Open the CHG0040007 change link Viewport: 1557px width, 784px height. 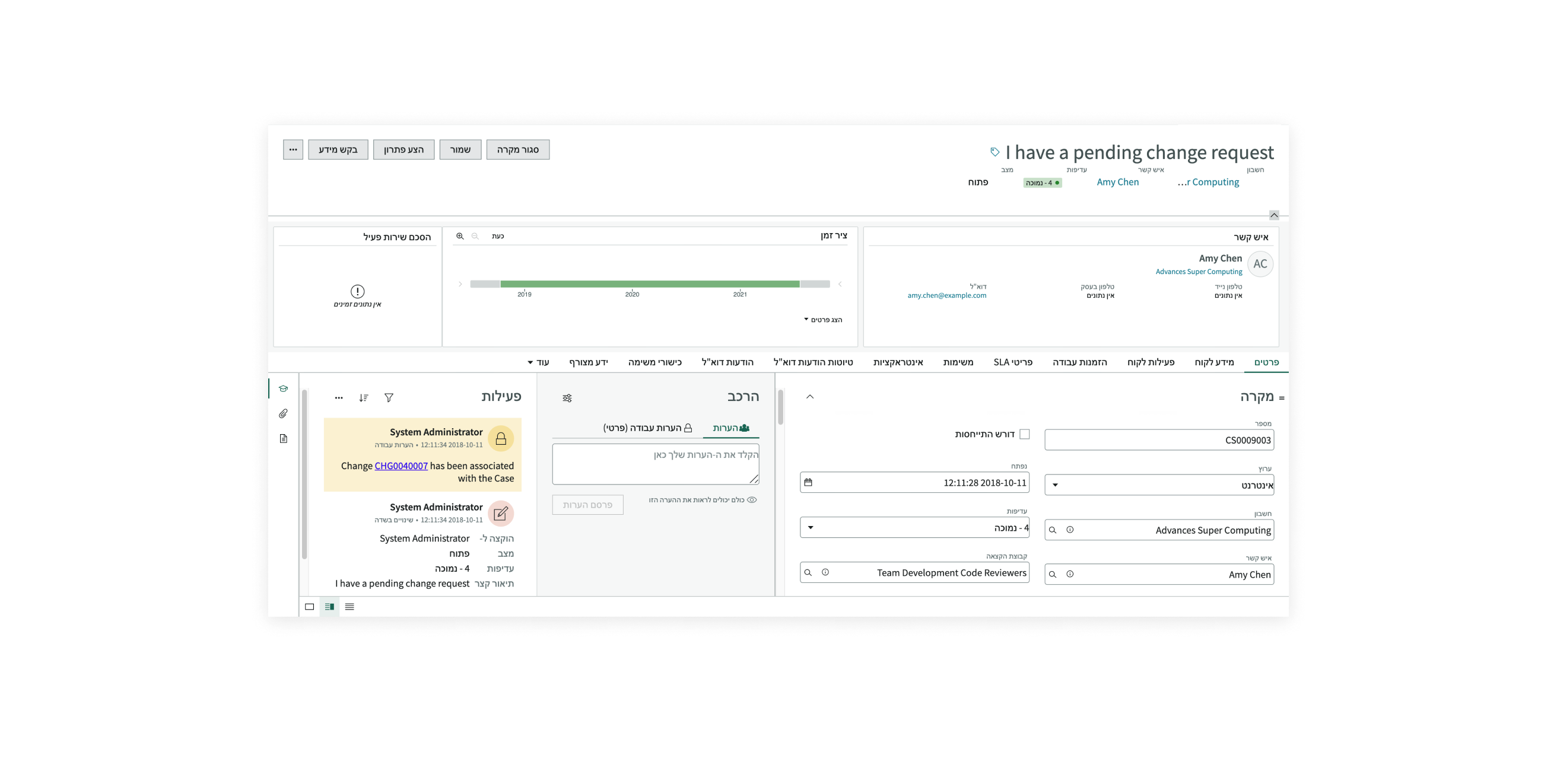401,466
